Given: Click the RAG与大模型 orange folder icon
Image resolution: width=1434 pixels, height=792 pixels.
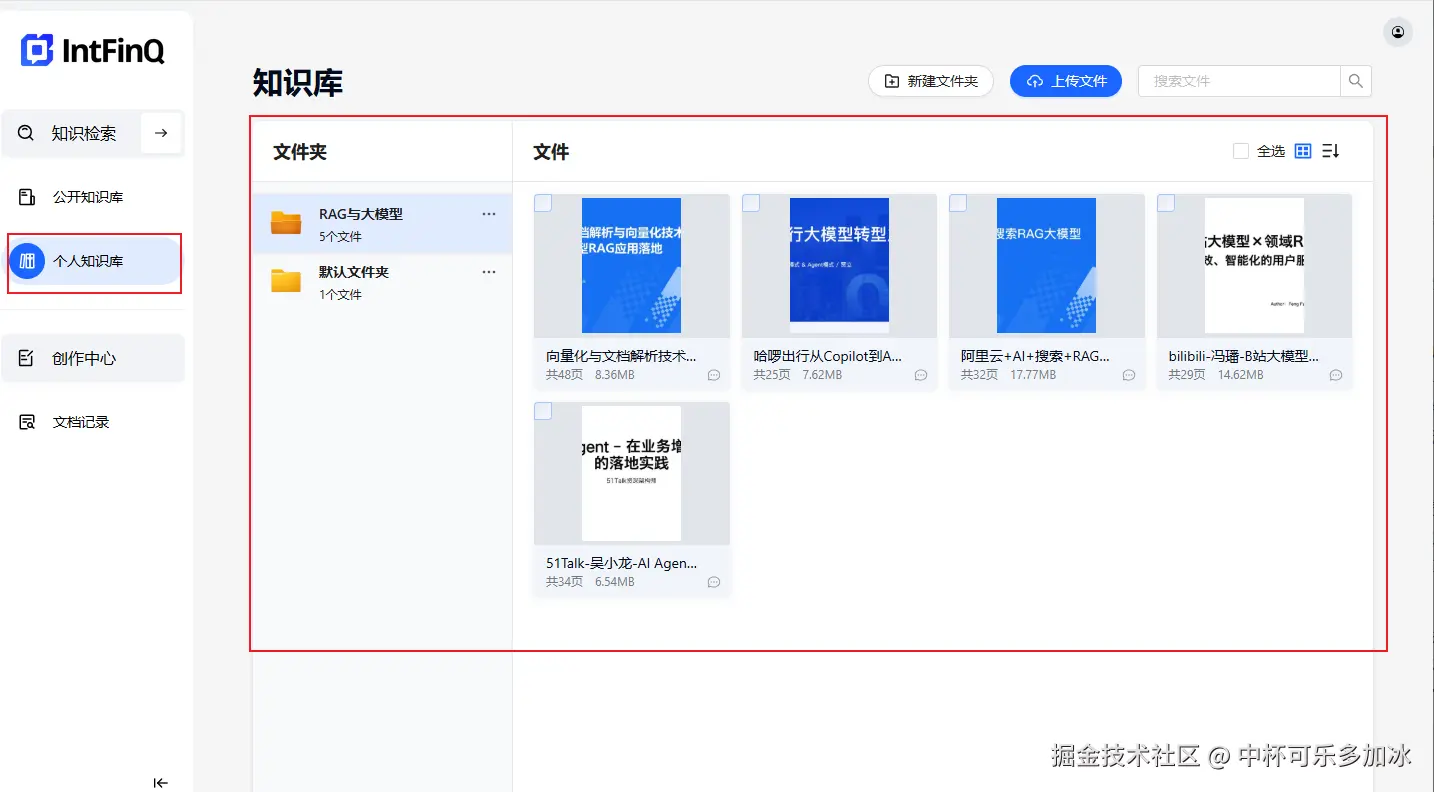Looking at the screenshot, I should (286, 223).
